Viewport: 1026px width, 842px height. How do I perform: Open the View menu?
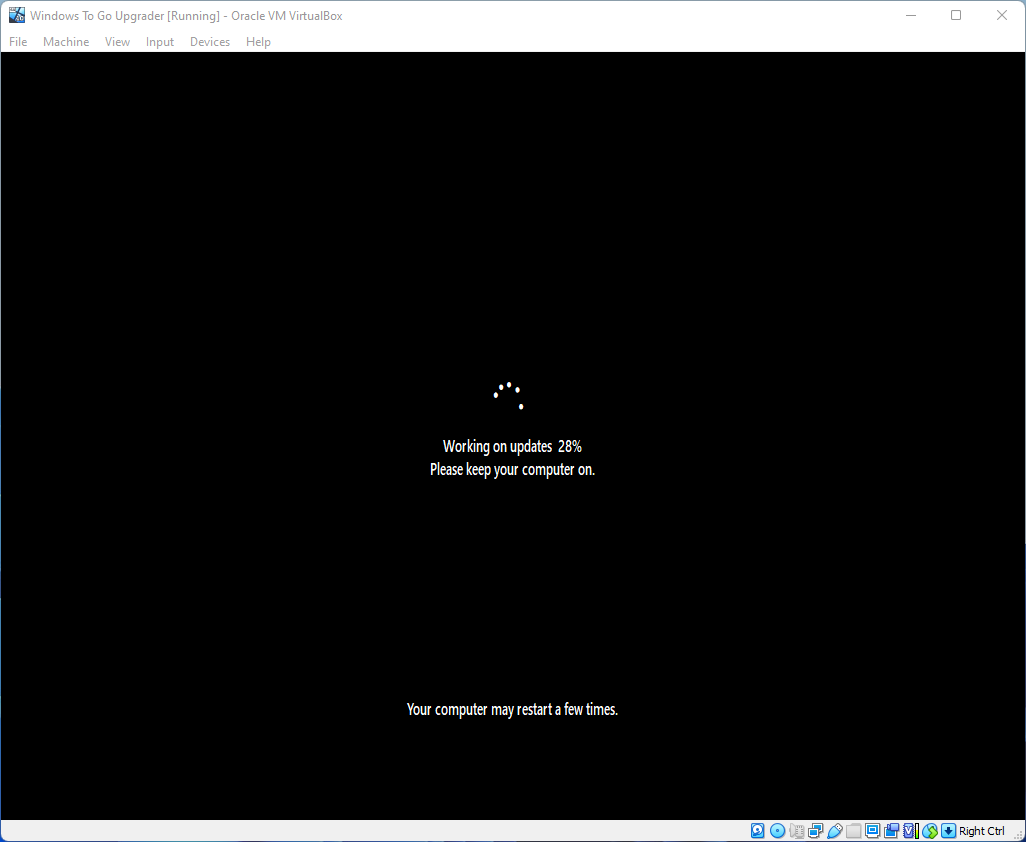pos(118,42)
